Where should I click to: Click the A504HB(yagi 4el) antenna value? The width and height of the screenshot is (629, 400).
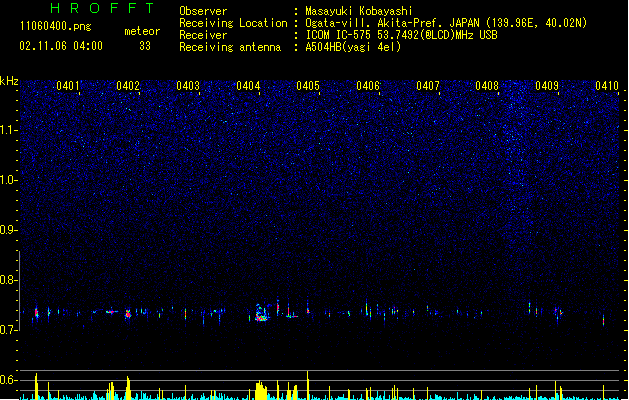click(353, 47)
